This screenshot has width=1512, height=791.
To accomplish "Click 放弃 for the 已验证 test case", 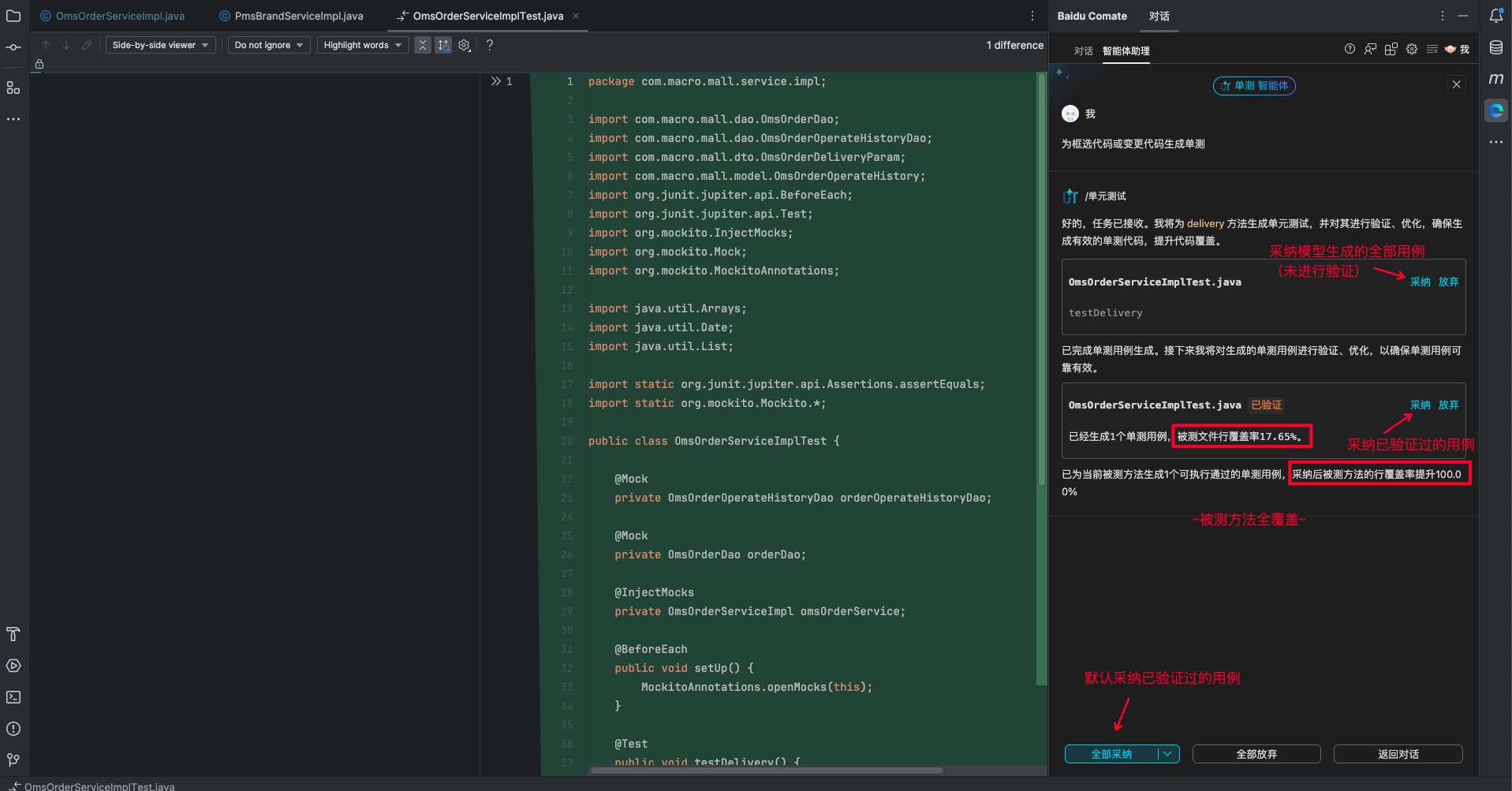I will (x=1449, y=405).
